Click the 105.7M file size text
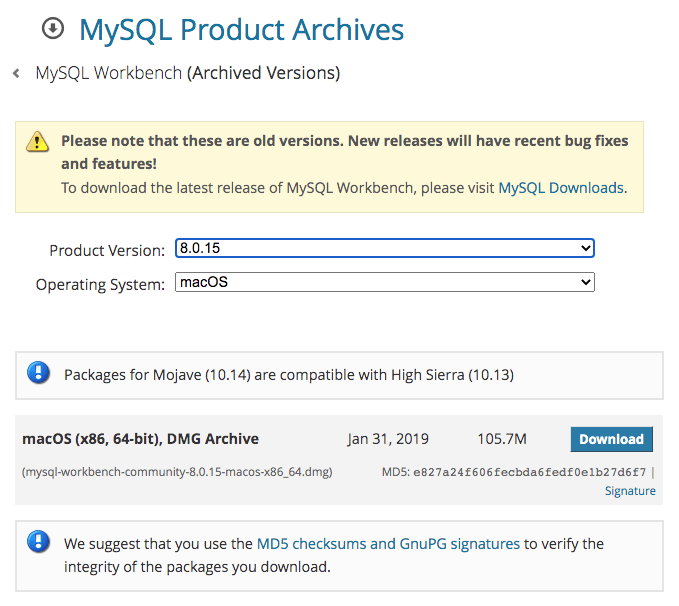 click(x=502, y=439)
